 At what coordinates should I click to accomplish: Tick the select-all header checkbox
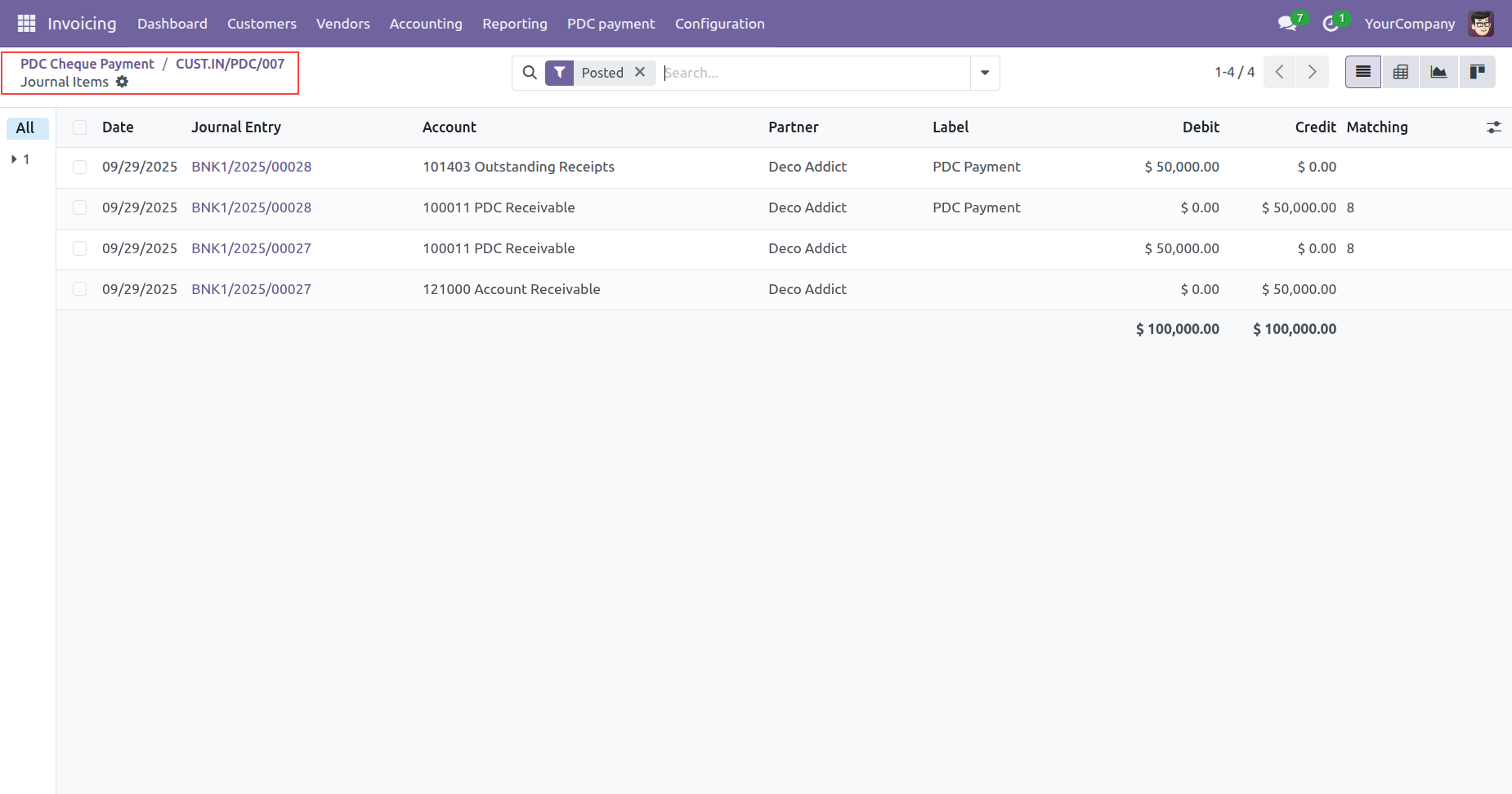pyautogui.click(x=79, y=127)
